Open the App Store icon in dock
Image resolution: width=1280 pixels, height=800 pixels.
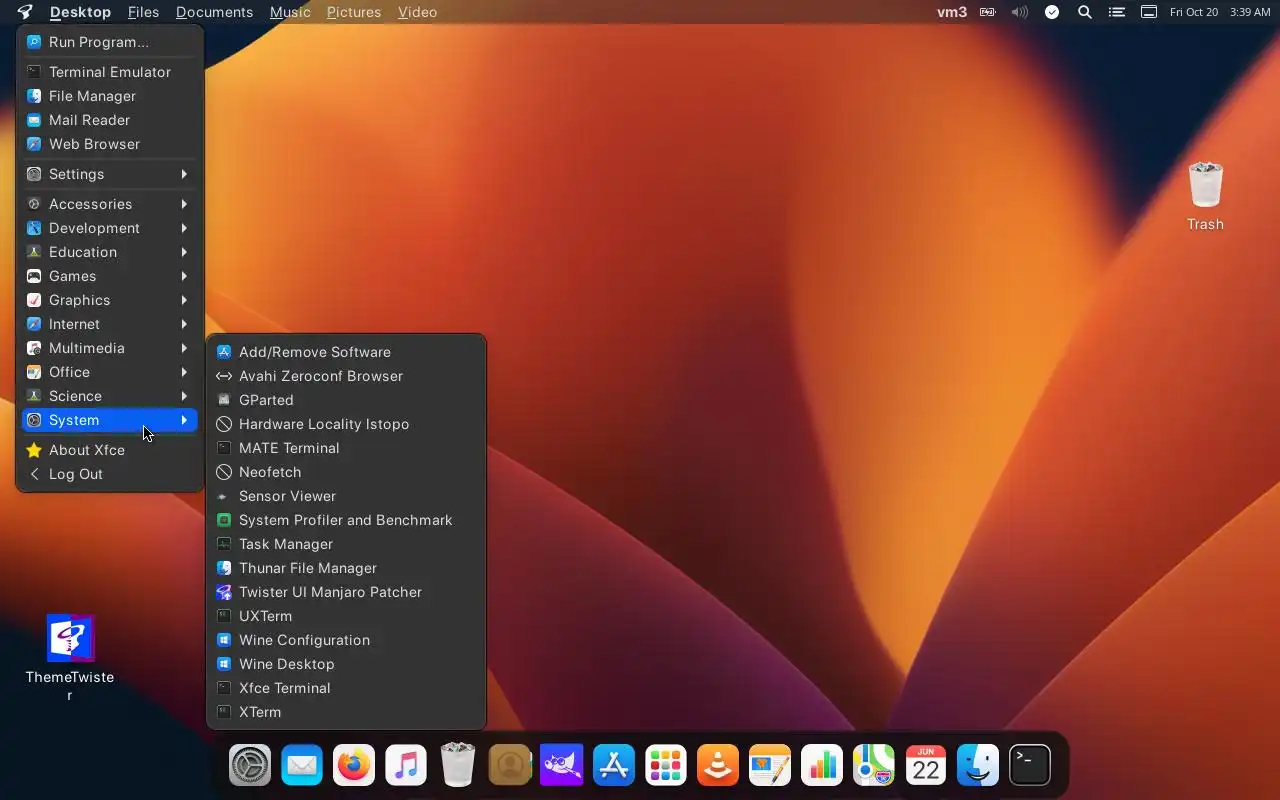tap(614, 766)
